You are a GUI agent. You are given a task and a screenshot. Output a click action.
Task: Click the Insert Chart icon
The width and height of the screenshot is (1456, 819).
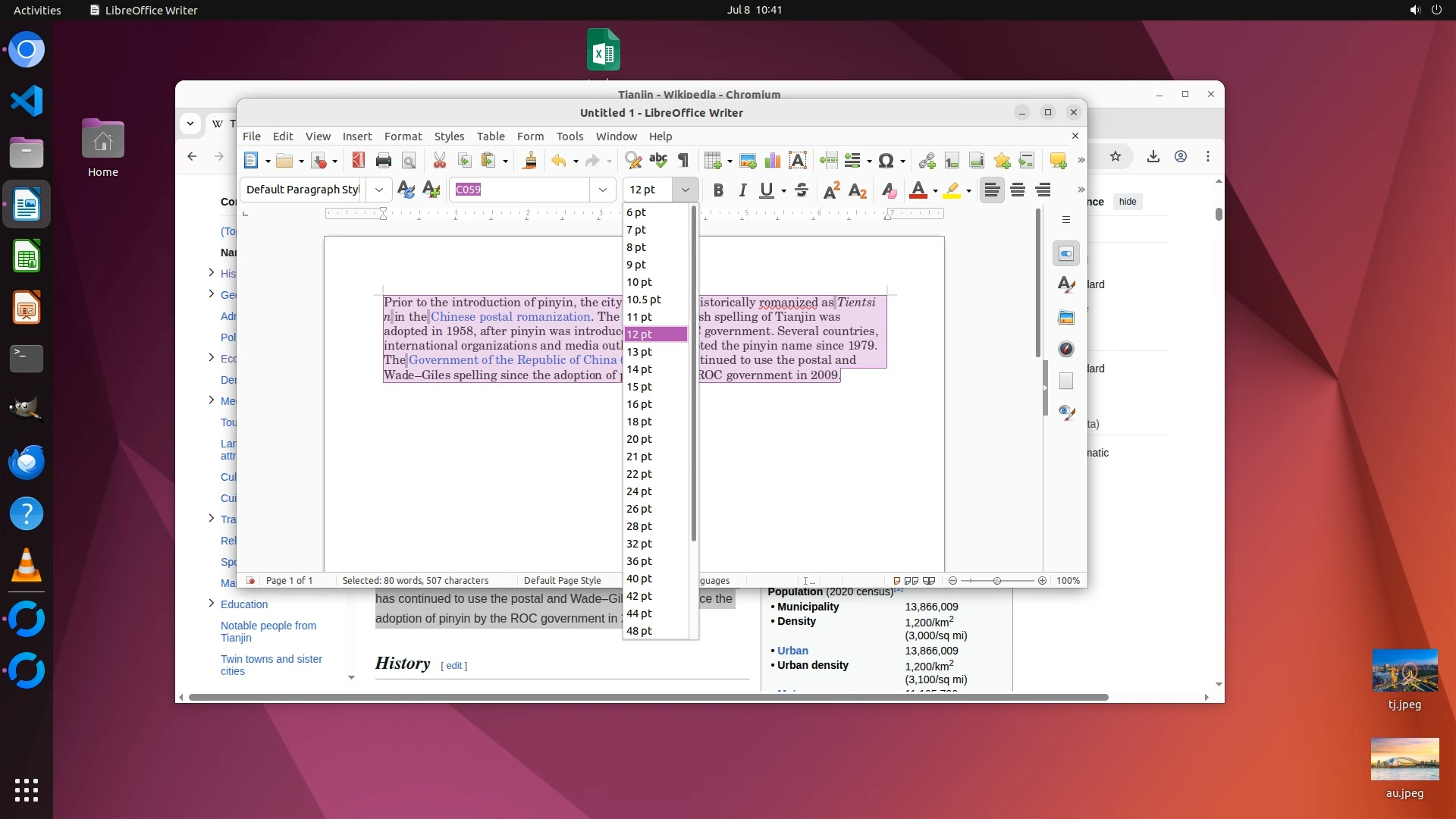click(x=773, y=160)
